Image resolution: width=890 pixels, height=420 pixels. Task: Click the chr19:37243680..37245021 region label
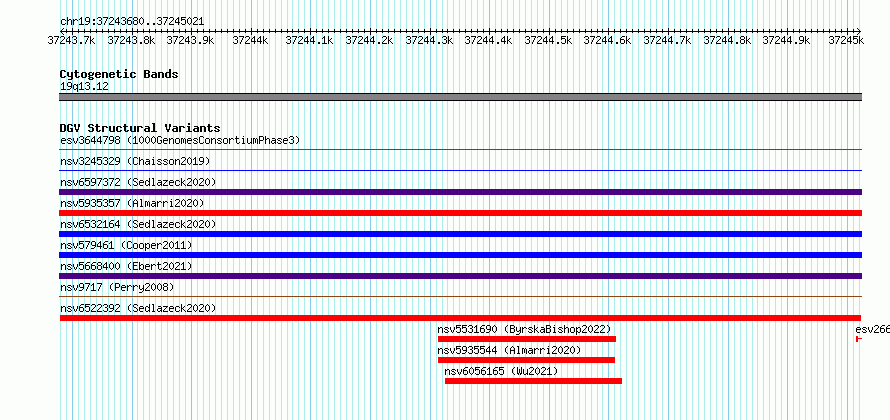pyautogui.click(x=132, y=21)
